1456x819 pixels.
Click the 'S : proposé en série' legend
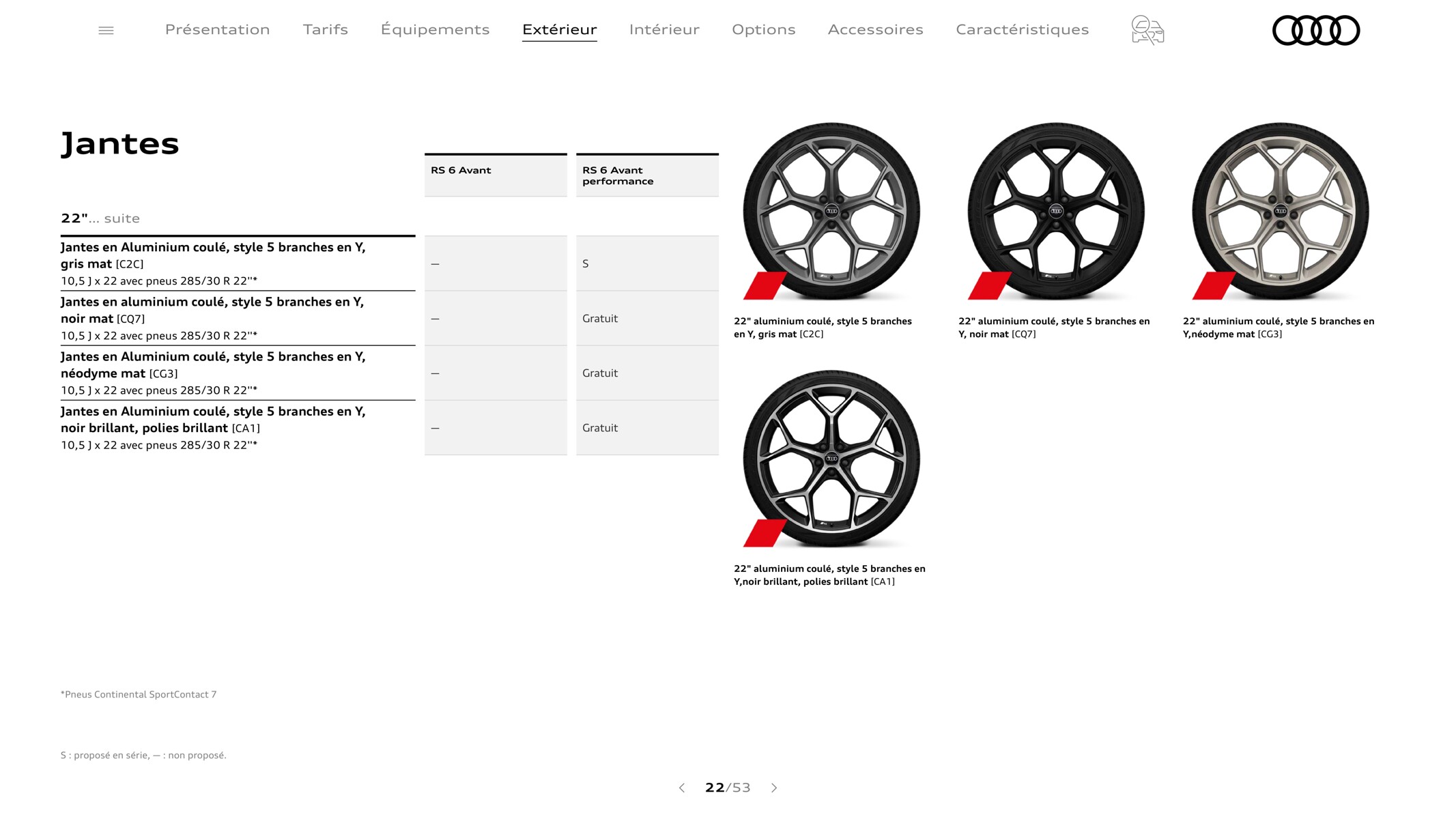click(143, 755)
